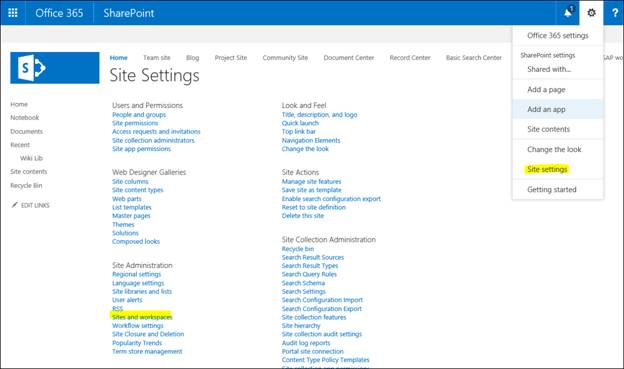Screen dimensions: 624x369
Task: Open Audit log reports link
Action: [306, 343]
